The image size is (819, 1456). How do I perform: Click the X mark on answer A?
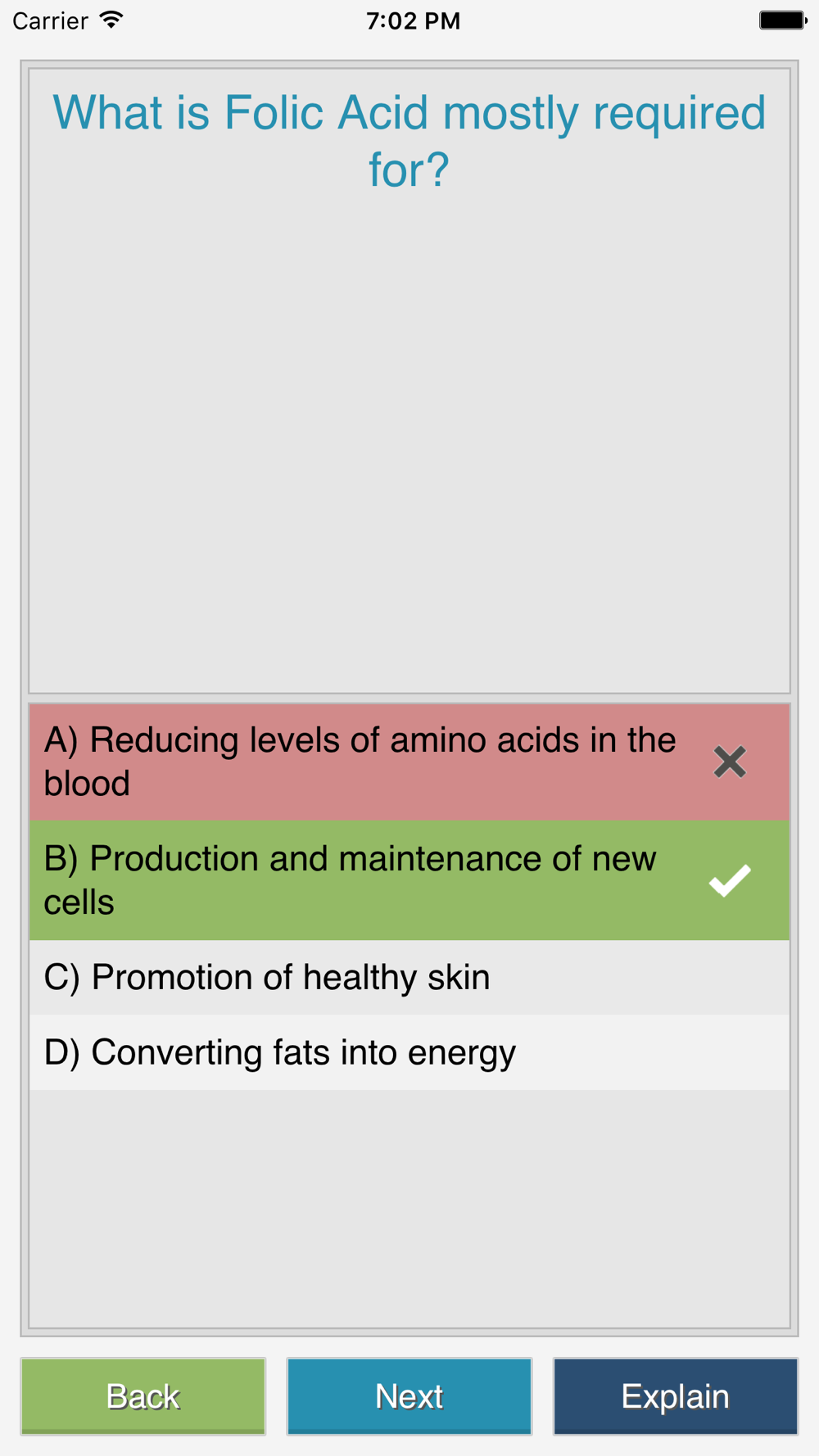729,762
